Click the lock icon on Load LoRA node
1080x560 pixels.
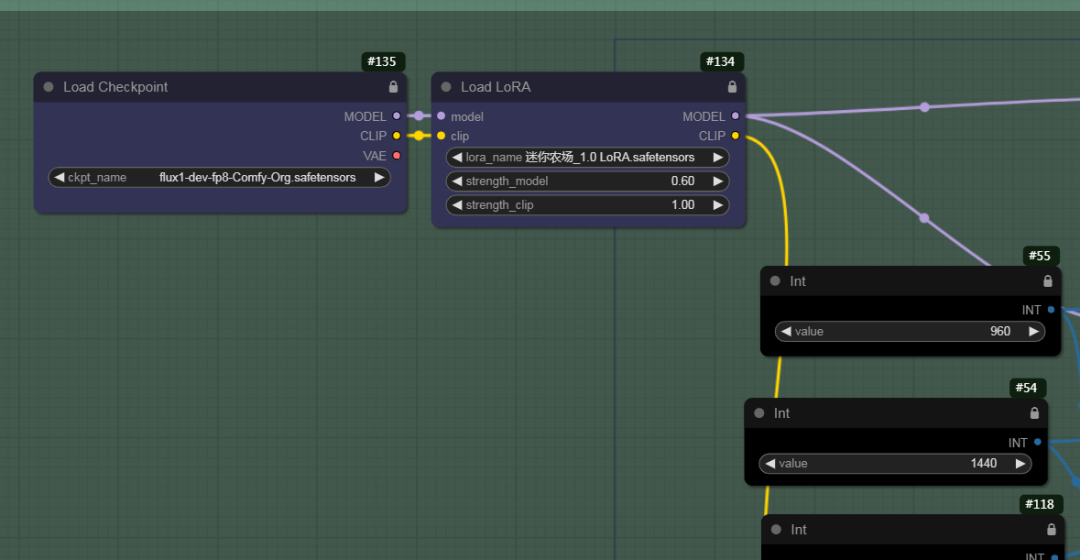tap(732, 87)
